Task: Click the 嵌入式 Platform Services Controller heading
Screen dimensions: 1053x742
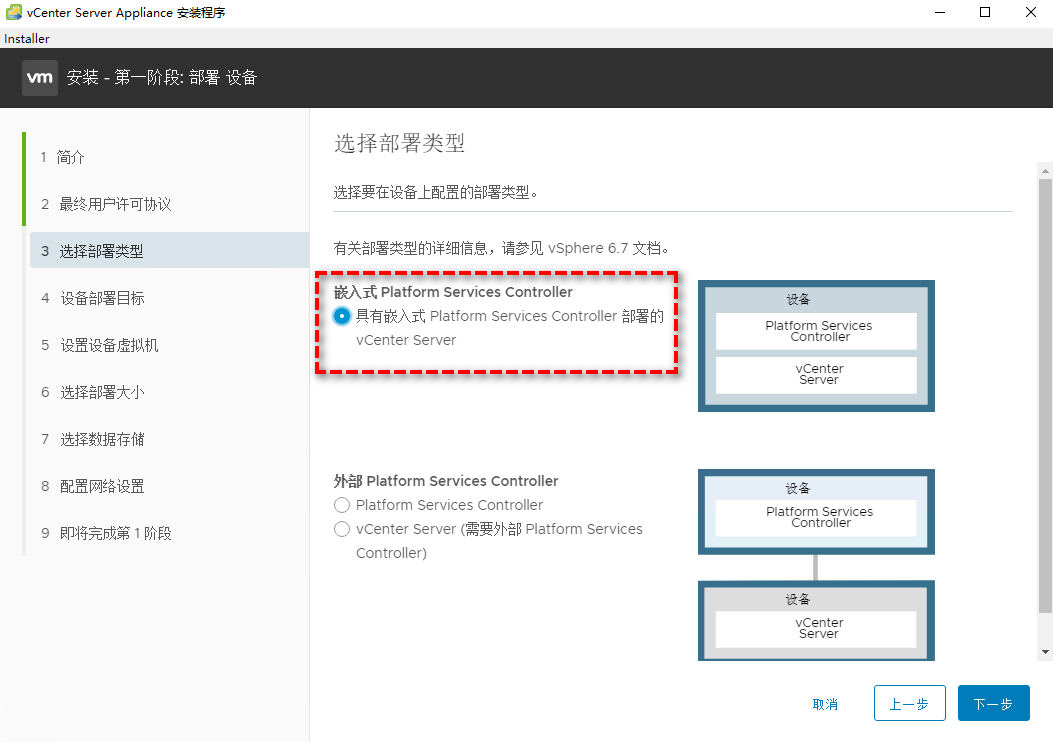Action: point(453,292)
